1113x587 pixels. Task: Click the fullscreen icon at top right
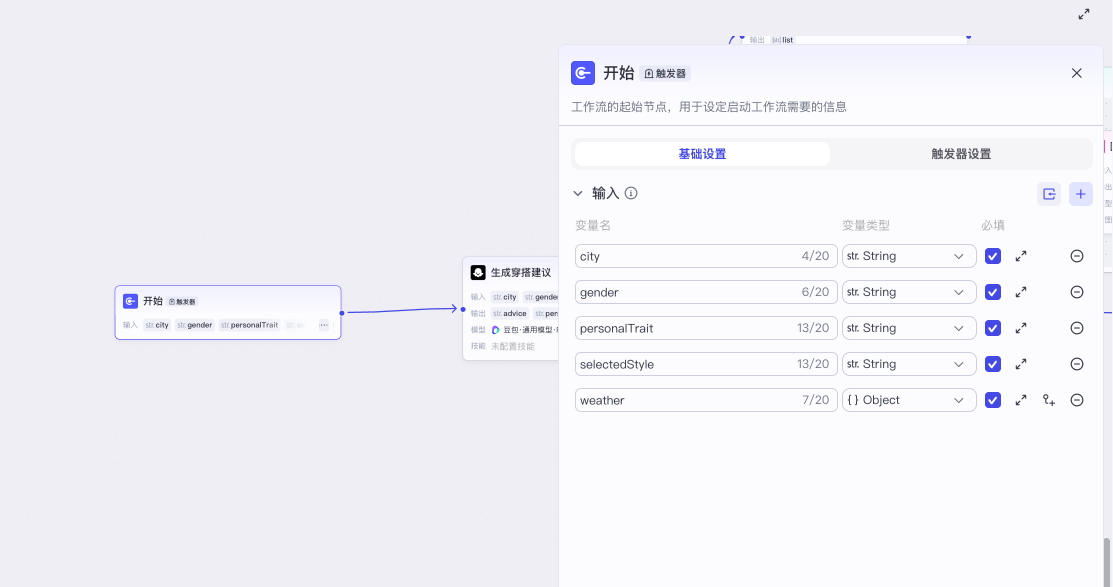pos(1084,14)
